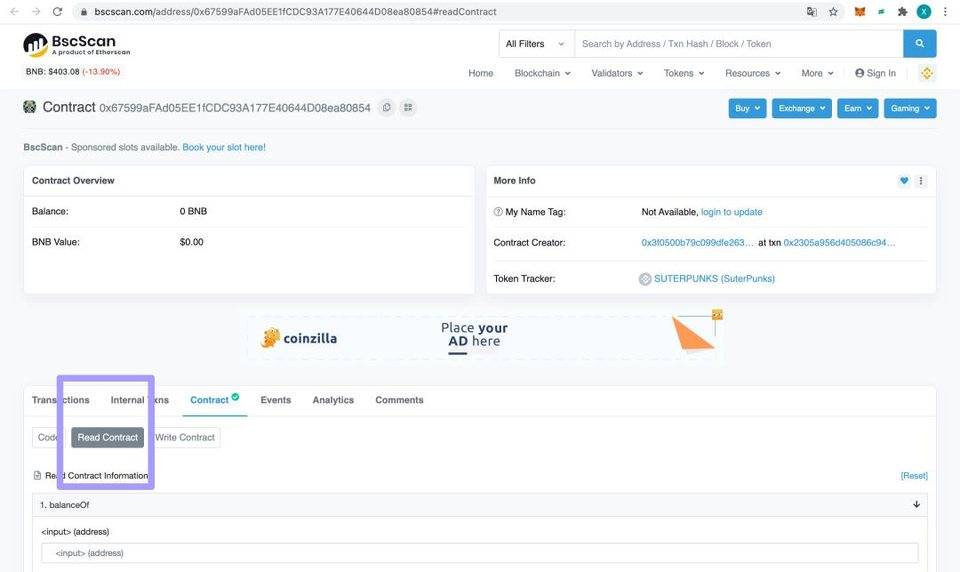Image resolution: width=960 pixels, height=572 pixels.
Task: Expand the Blockchain menu
Action: pos(542,73)
